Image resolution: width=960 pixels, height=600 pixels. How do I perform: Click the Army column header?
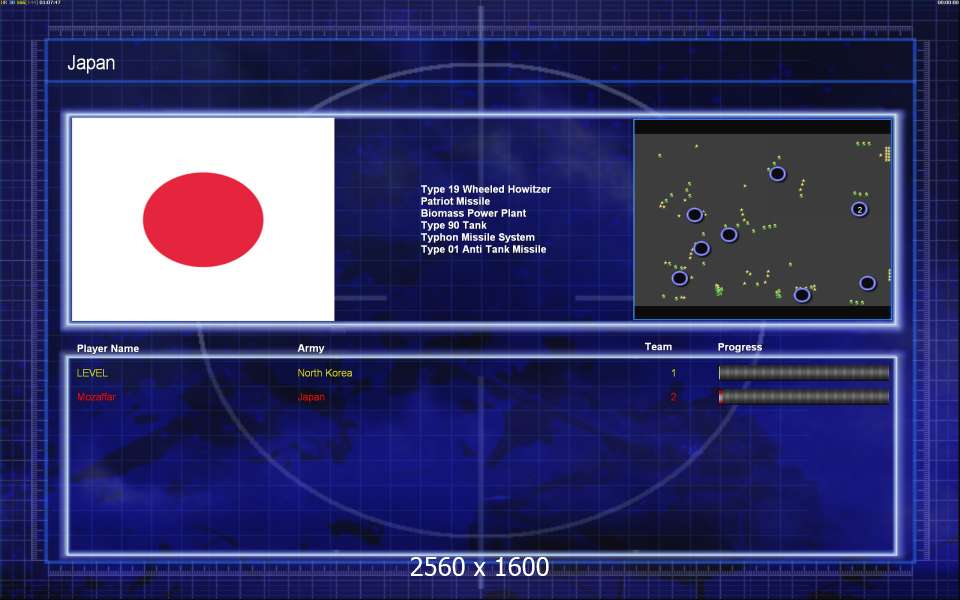[310, 348]
